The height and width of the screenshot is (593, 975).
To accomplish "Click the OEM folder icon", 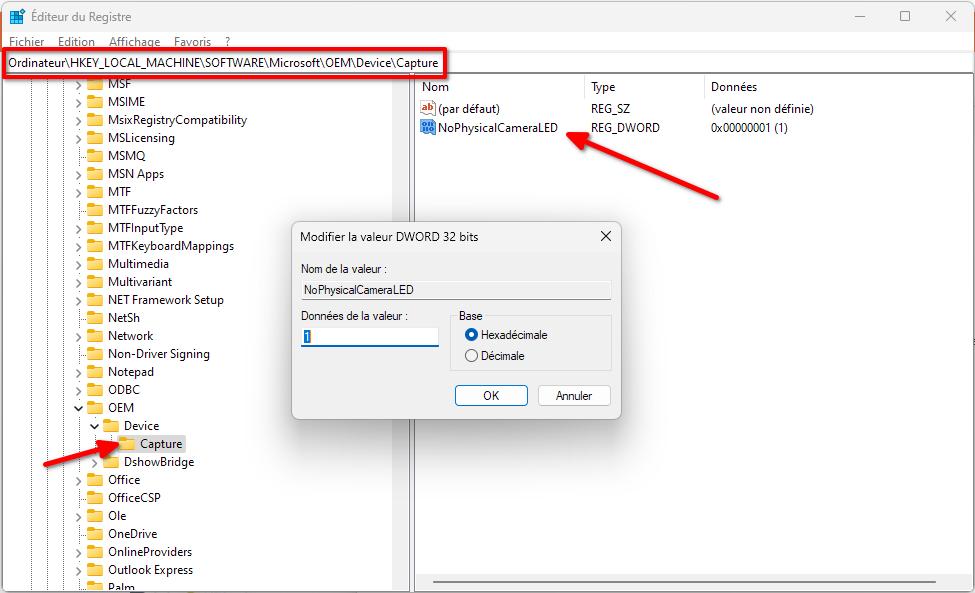I will tap(95, 408).
